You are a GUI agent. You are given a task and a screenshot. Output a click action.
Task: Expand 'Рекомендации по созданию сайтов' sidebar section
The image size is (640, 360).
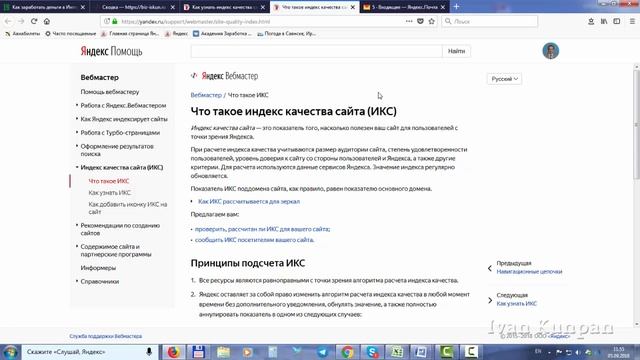point(120,229)
